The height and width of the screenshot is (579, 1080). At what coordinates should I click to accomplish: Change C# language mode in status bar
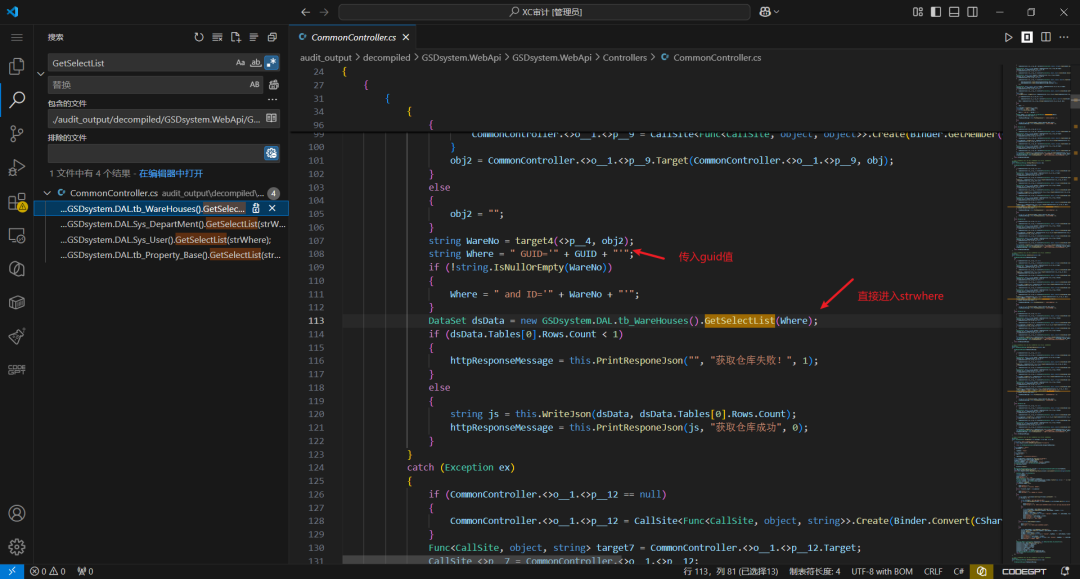958,571
